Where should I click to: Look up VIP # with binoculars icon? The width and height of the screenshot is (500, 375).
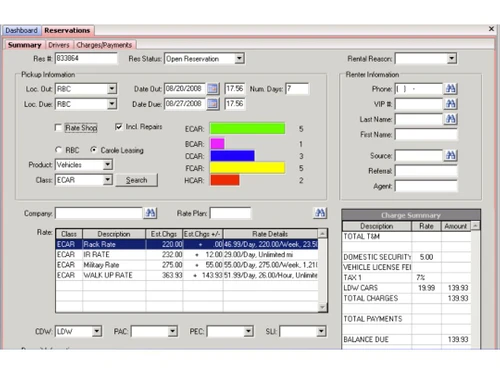(451, 104)
